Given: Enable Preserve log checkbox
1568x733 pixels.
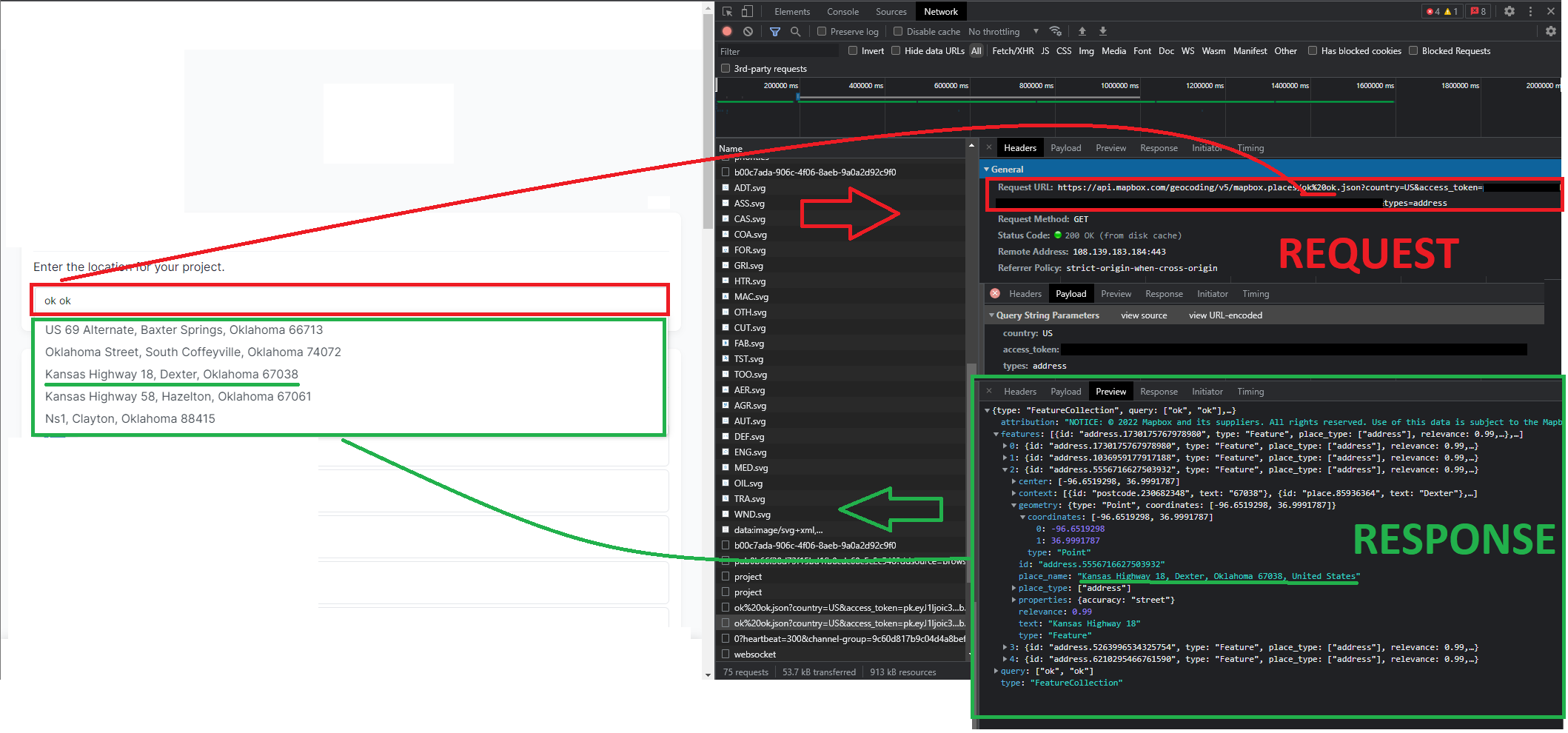Looking at the screenshot, I should click(x=821, y=31).
